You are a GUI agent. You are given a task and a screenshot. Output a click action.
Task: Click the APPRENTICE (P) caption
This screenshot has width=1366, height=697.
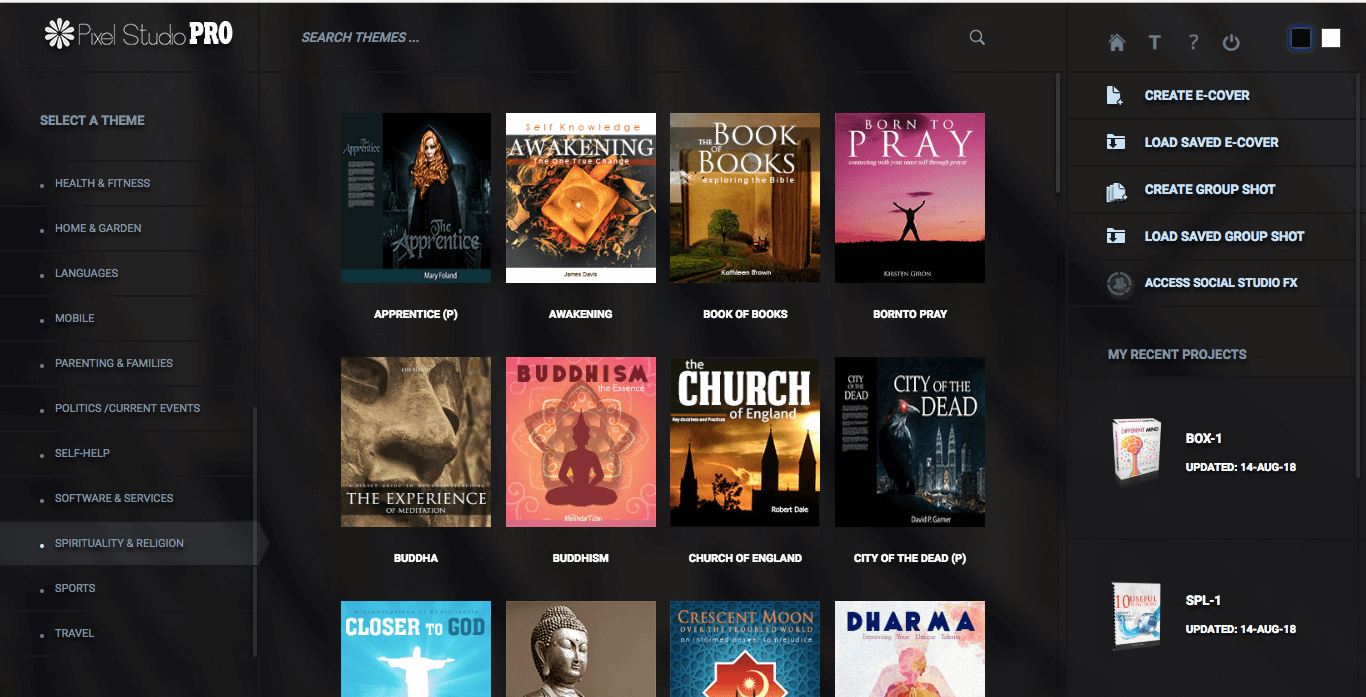click(416, 314)
